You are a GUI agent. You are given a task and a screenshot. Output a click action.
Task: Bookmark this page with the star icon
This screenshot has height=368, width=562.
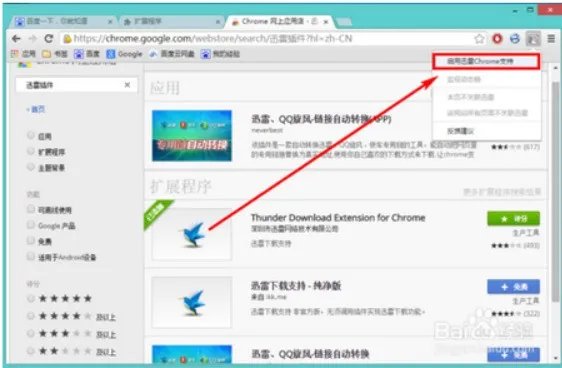point(479,39)
